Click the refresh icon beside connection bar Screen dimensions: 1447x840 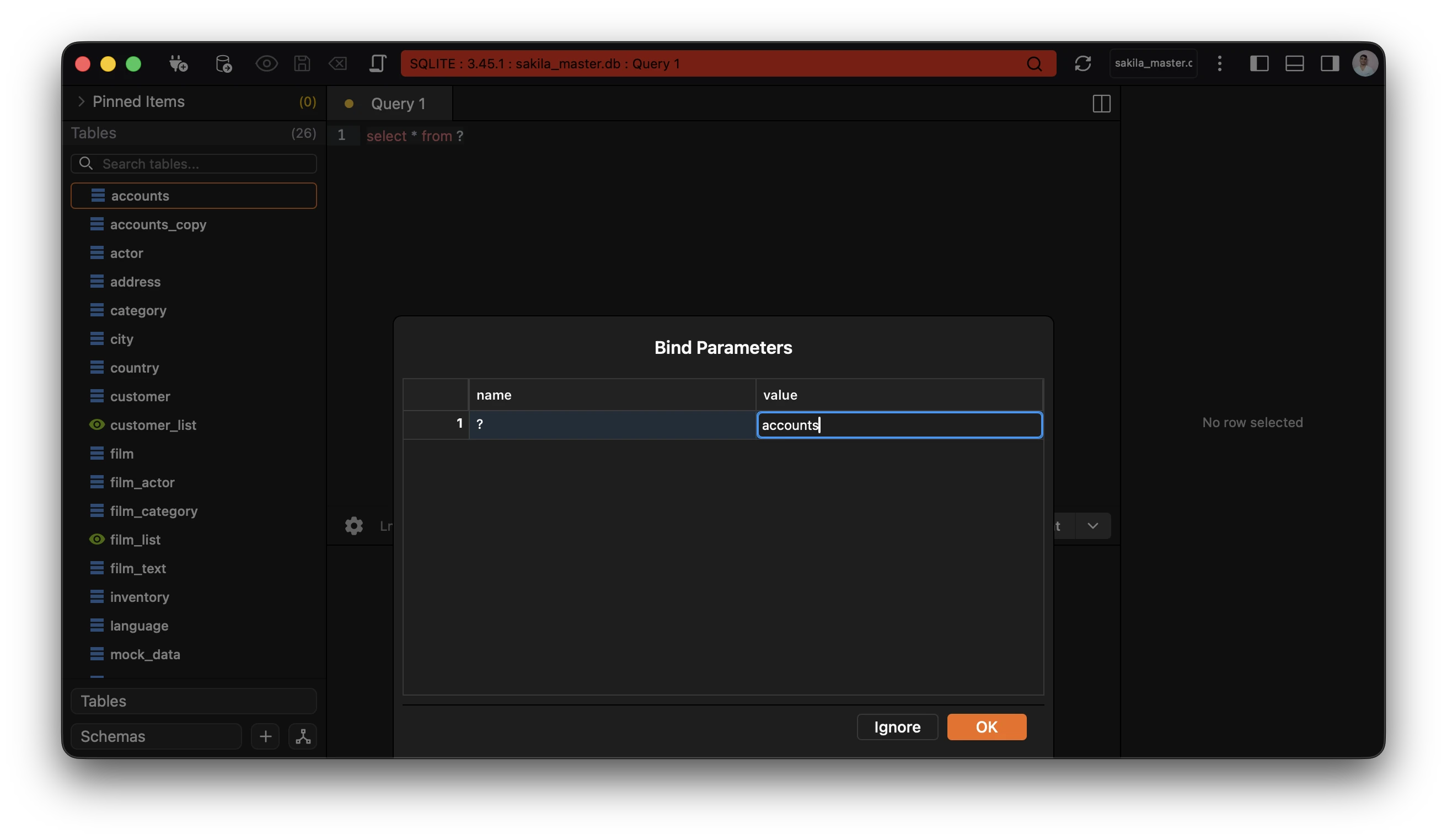[x=1082, y=64]
